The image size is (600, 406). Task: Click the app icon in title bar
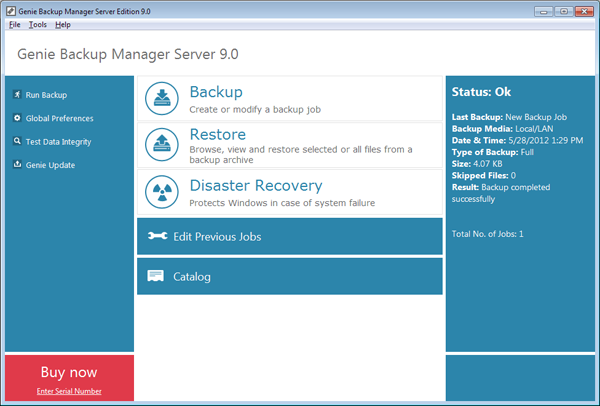(x=9, y=9)
